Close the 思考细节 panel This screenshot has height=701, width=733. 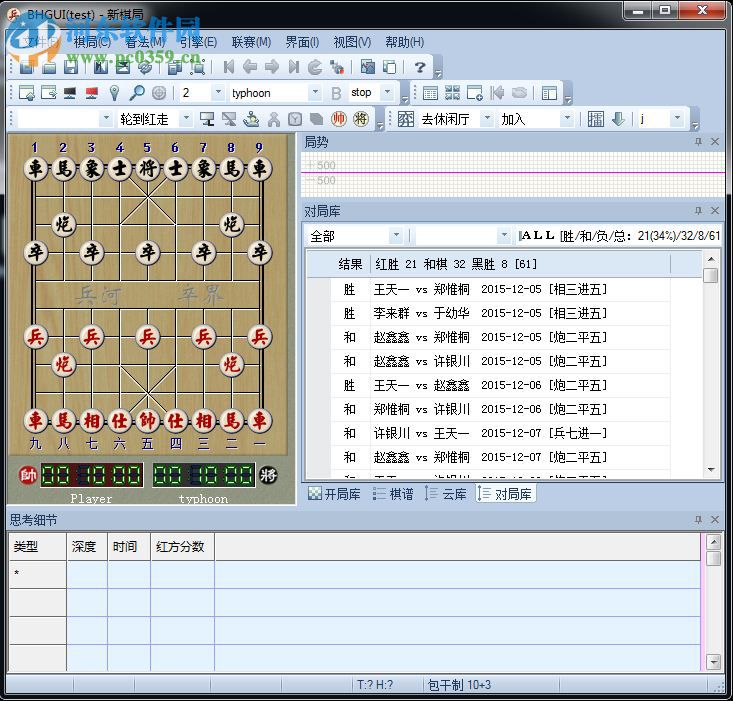715,519
